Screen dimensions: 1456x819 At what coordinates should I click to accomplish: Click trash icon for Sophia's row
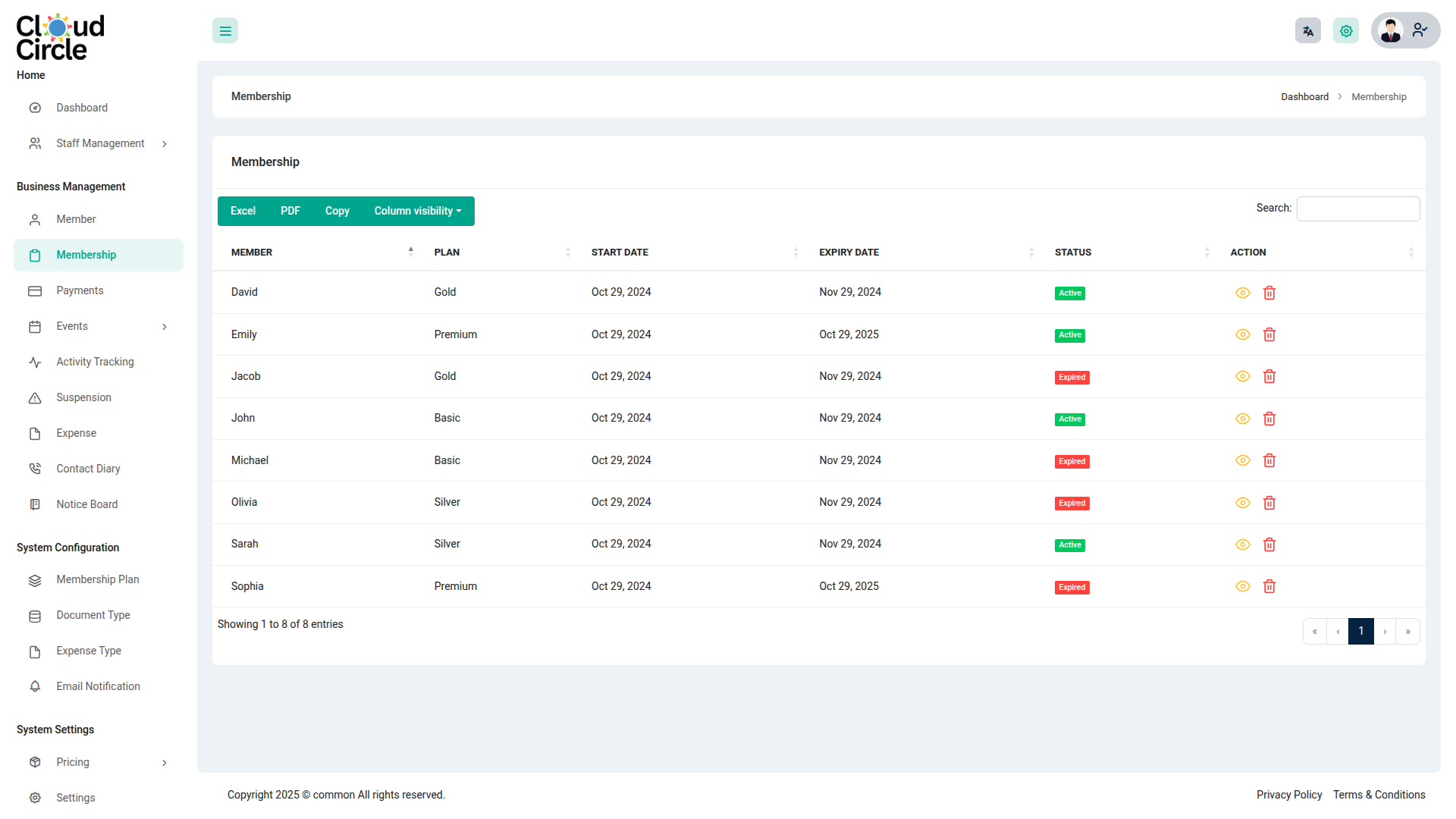coord(1269,586)
